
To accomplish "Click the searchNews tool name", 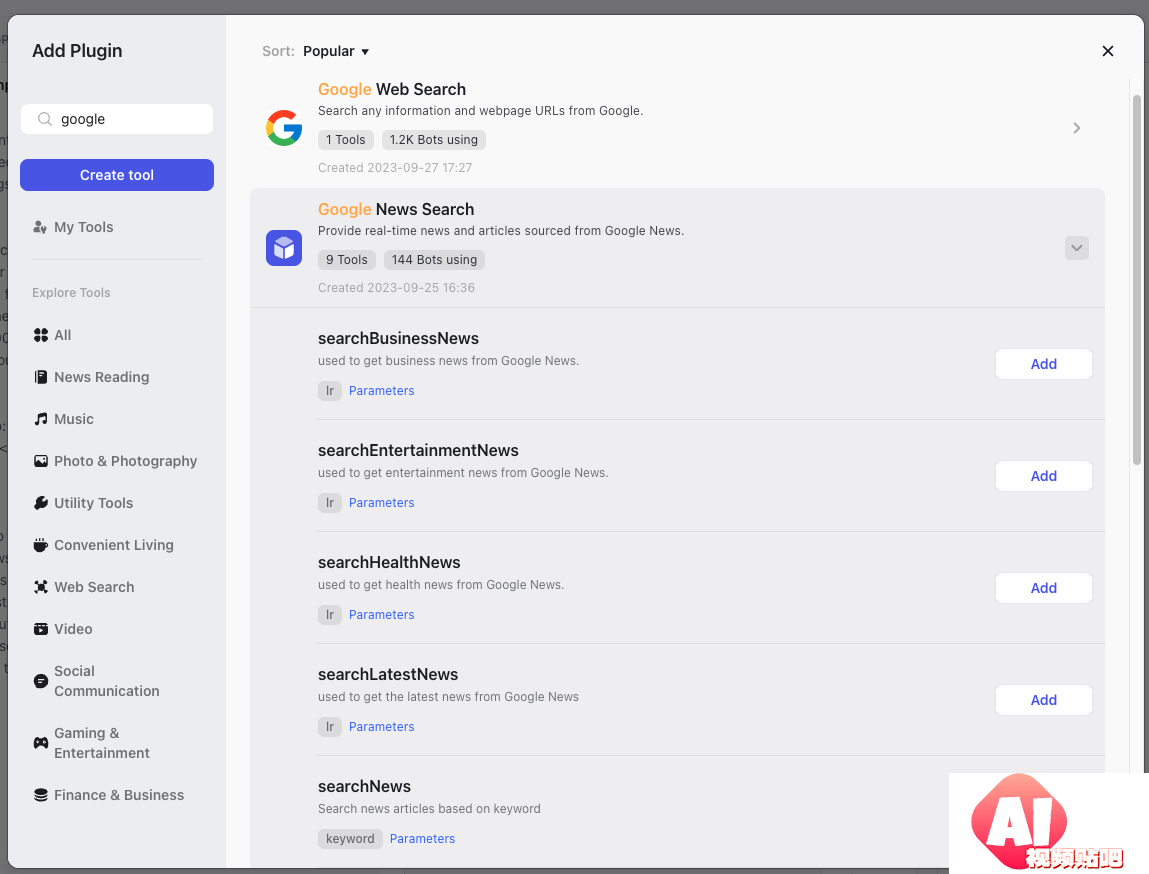I will [364, 787].
